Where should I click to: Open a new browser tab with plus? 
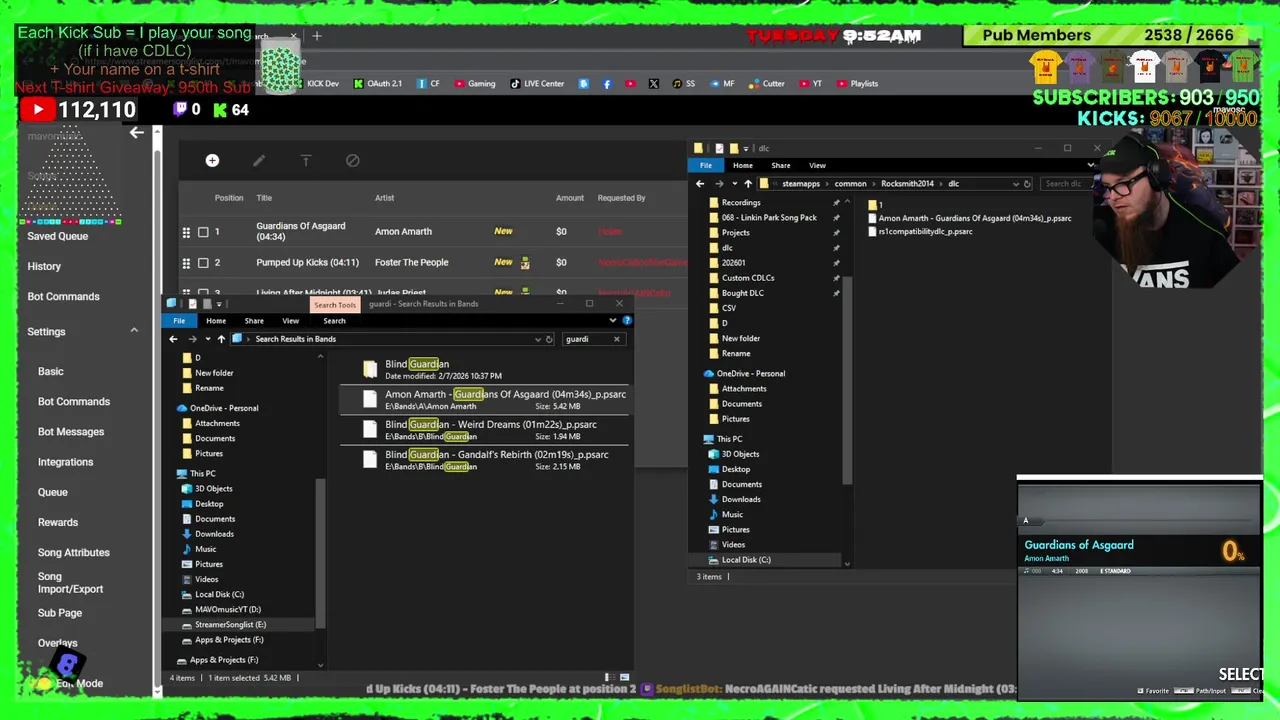pos(317,36)
